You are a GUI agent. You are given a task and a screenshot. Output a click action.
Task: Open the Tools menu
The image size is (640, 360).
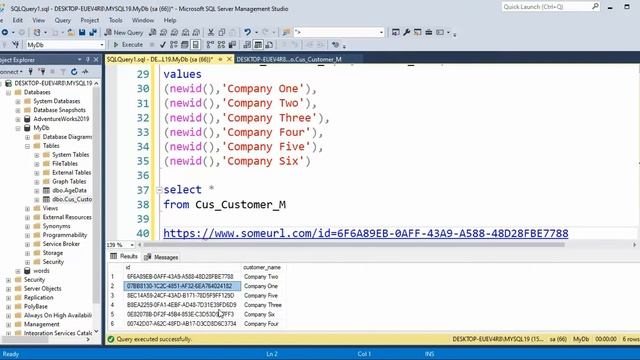point(116,20)
